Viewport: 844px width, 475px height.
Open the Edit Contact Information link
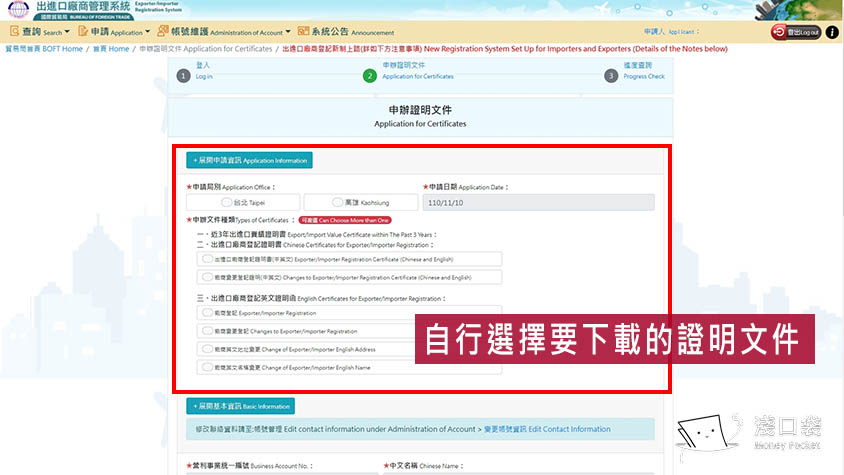[x=547, y=429]
